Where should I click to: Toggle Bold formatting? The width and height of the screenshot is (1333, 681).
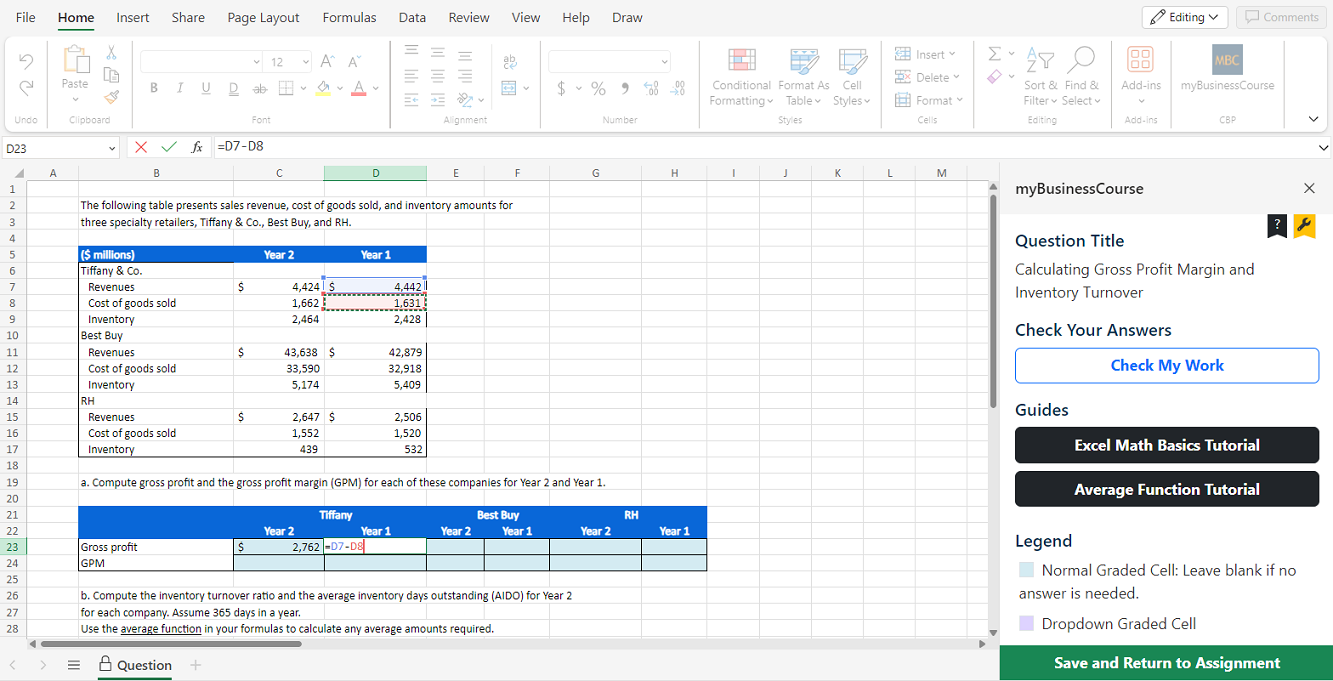[x=154, y=89]
